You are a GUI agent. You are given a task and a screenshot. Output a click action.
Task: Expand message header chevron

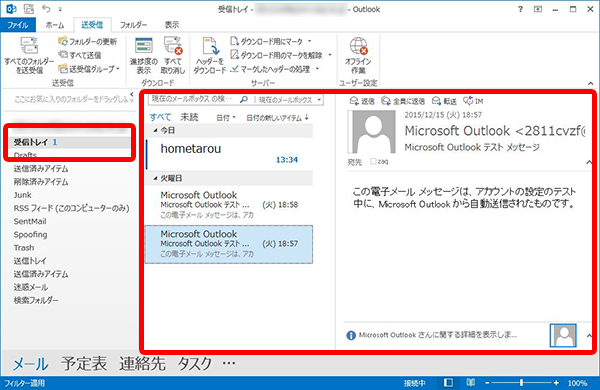[x=589, y=162]
